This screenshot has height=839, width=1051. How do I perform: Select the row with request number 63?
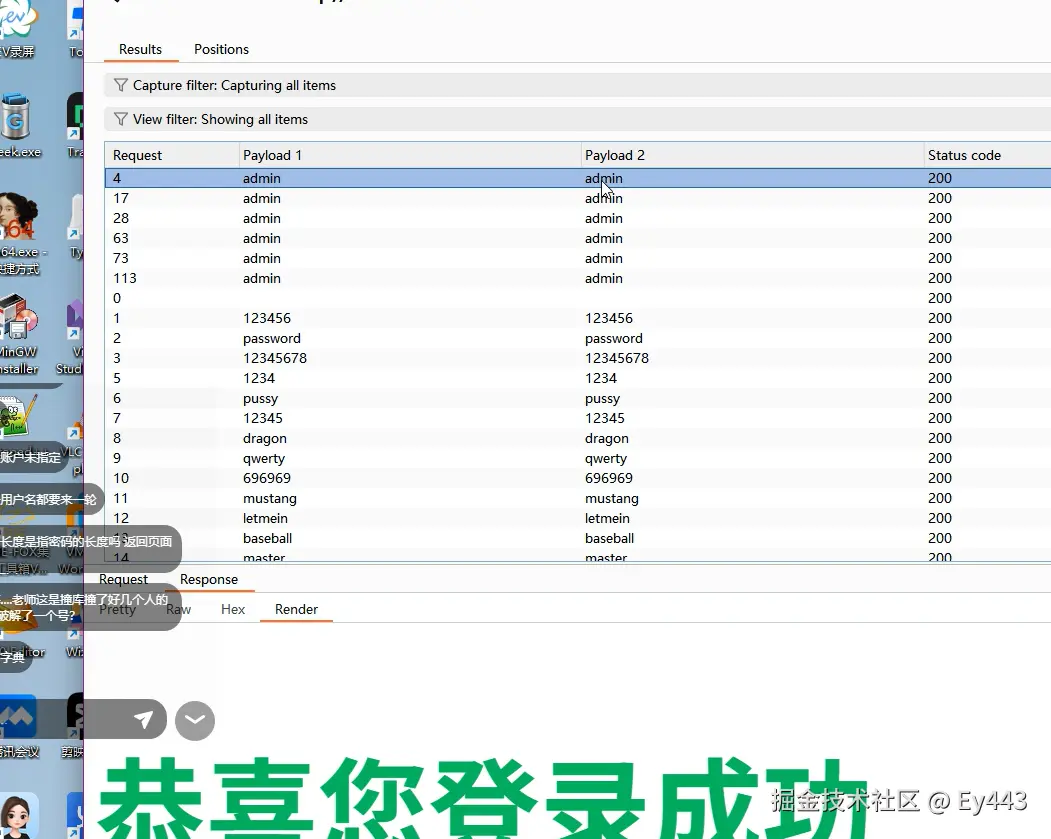point(578,239)
